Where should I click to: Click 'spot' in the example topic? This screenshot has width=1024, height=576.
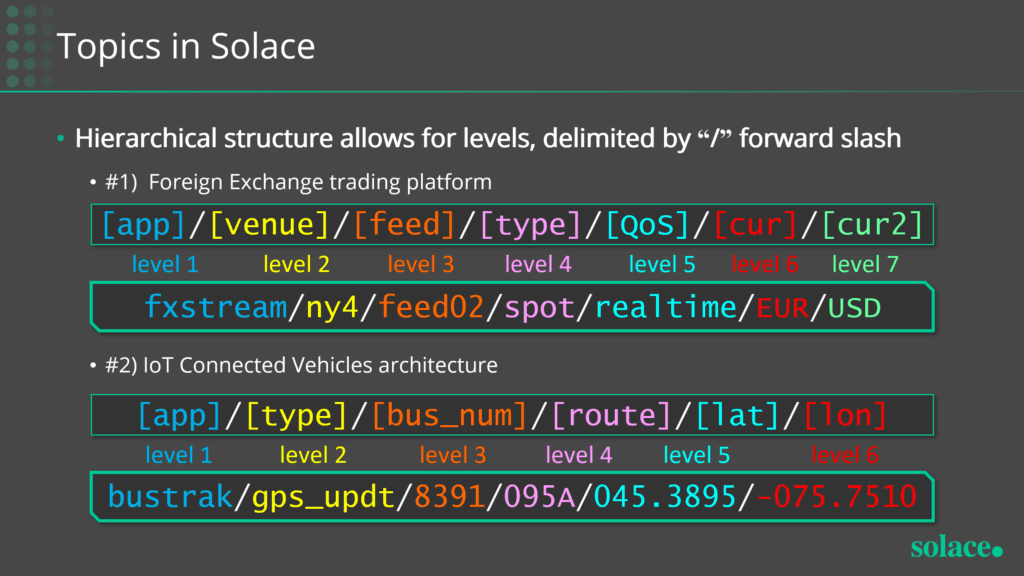[x=539, y=308]
